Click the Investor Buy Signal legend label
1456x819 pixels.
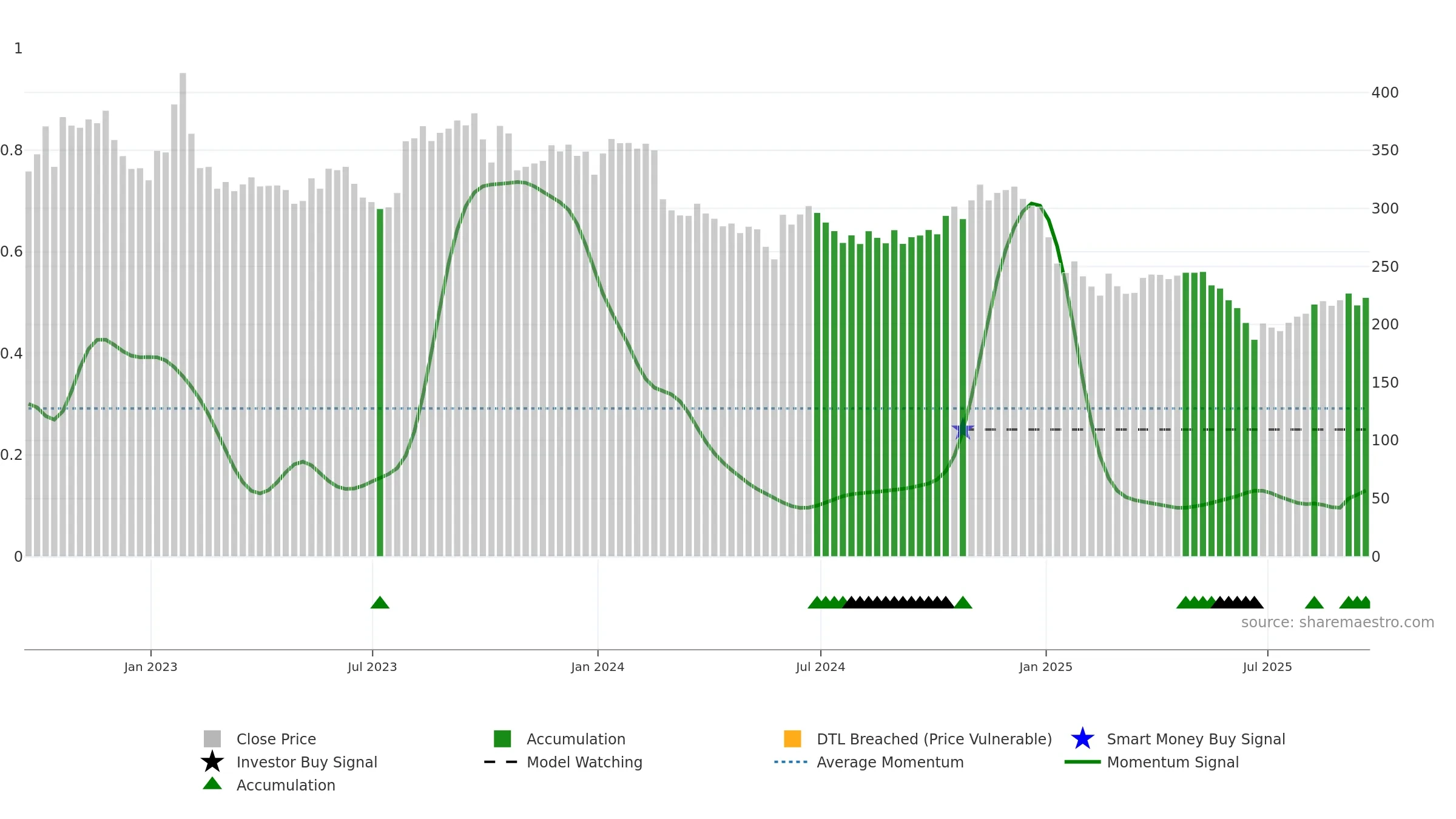point(307,762)
